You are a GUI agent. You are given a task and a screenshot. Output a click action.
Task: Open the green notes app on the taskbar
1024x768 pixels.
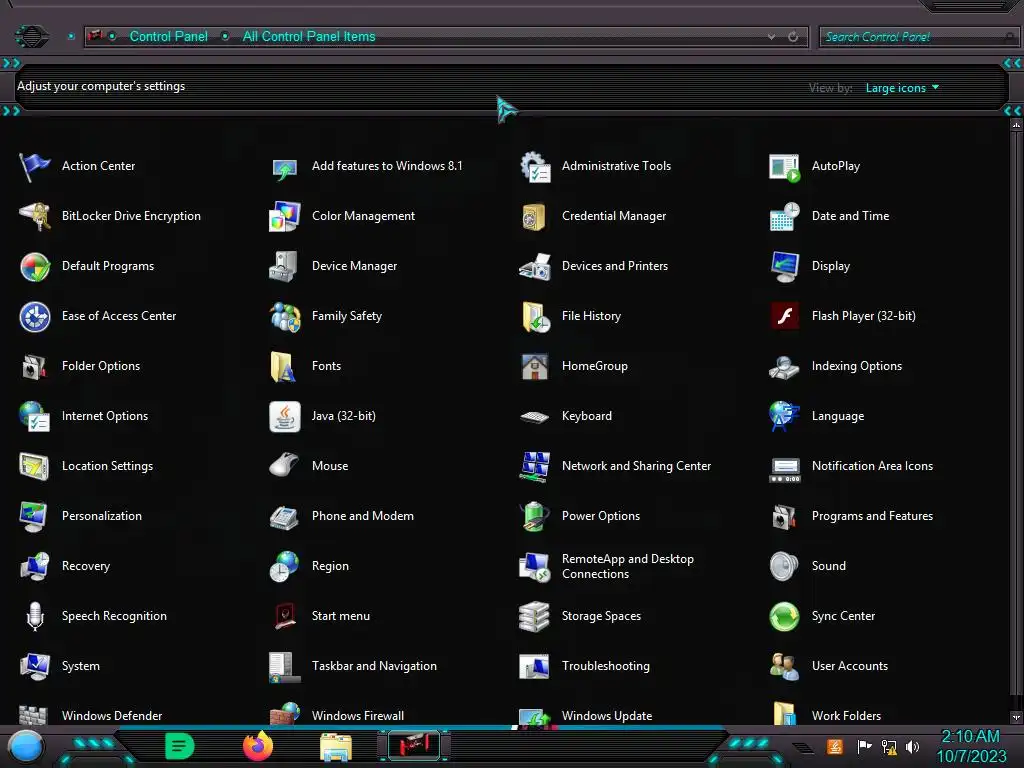tap(180, 746)
